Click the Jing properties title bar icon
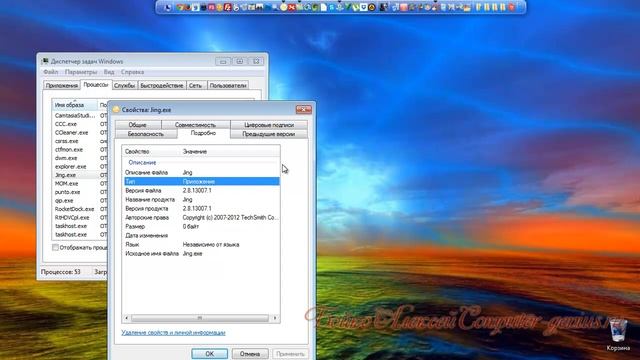Image resolution: width=640 pixels, height=360 pixels. [x=116, y=109]
